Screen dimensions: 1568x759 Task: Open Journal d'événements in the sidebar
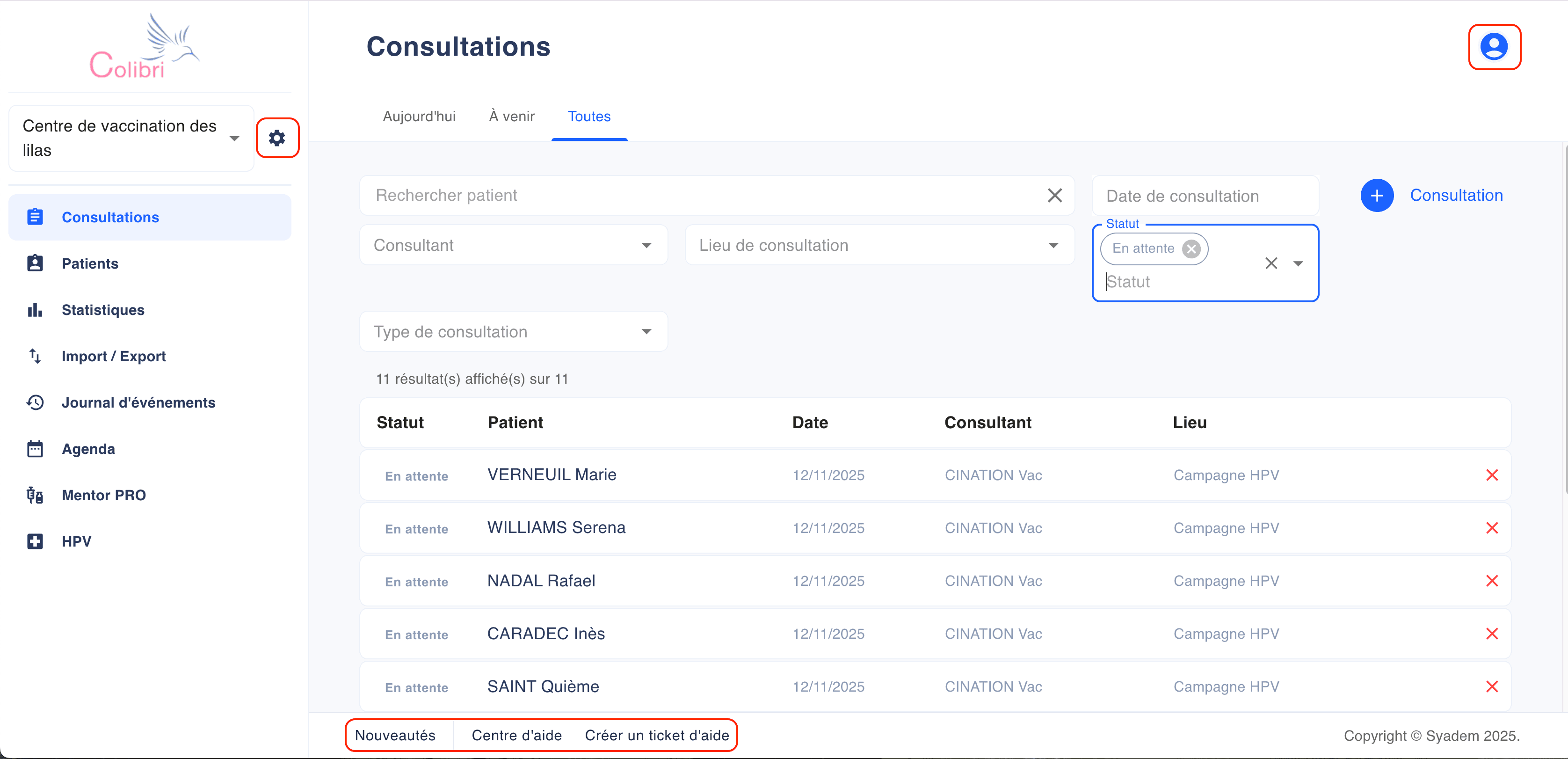[x=150, y=401]
